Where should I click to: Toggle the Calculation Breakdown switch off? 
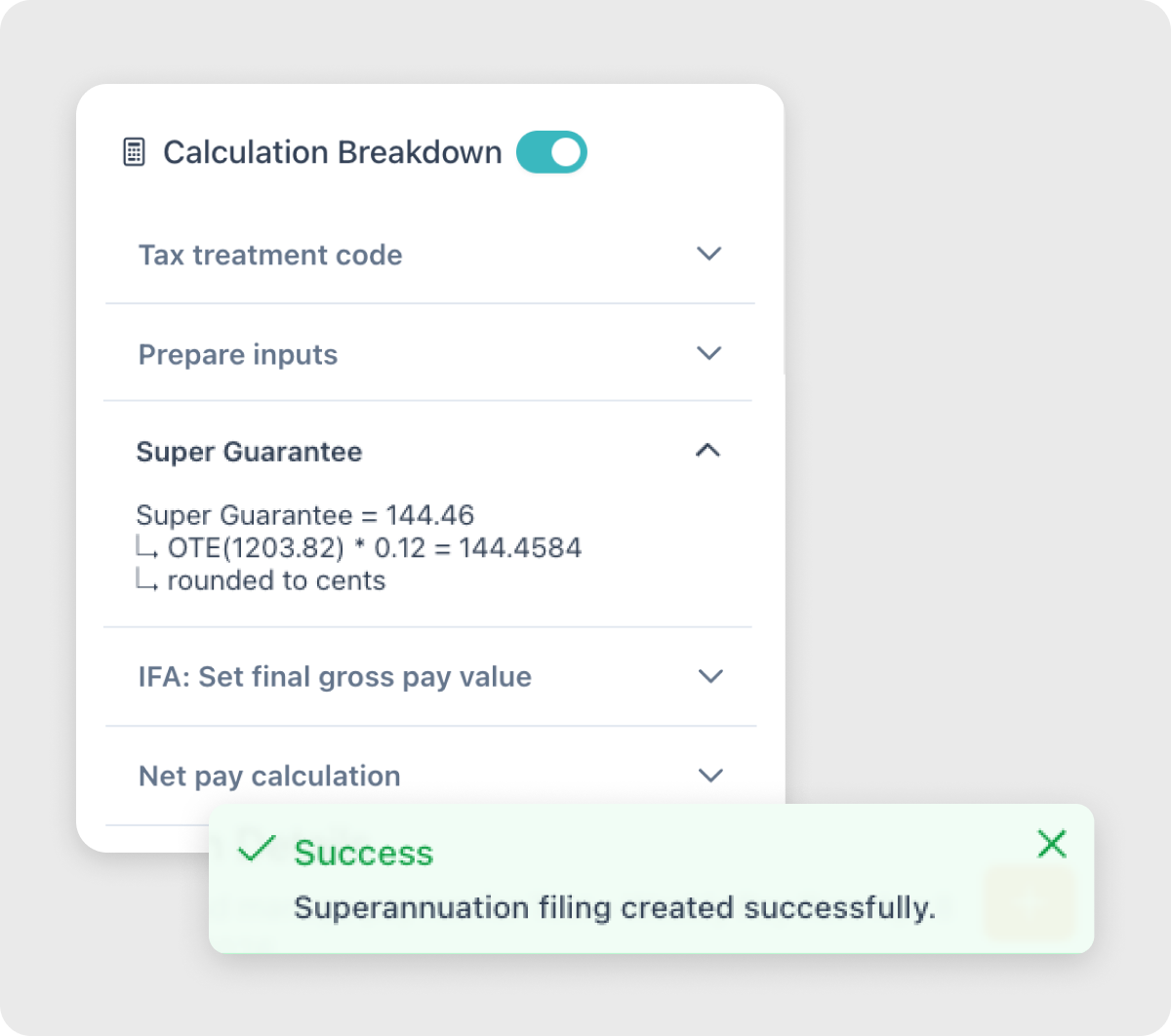point(551,153)
